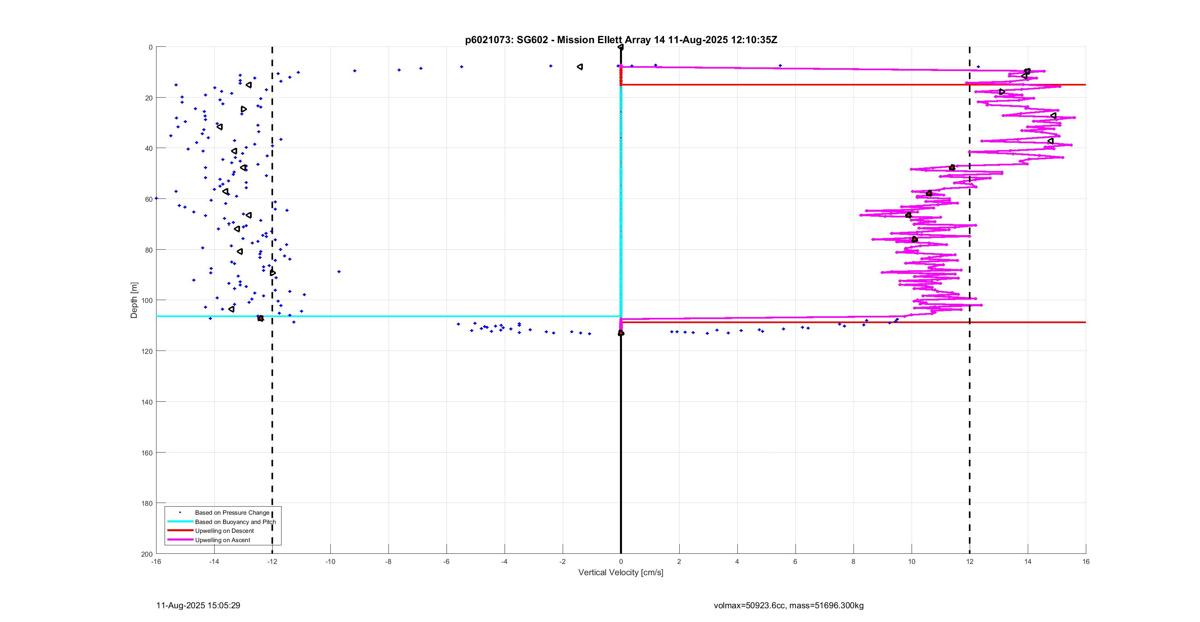
Task: Click the 'Depth [m]' axis label
Action: pyautogui.click(x=134, y=300)
